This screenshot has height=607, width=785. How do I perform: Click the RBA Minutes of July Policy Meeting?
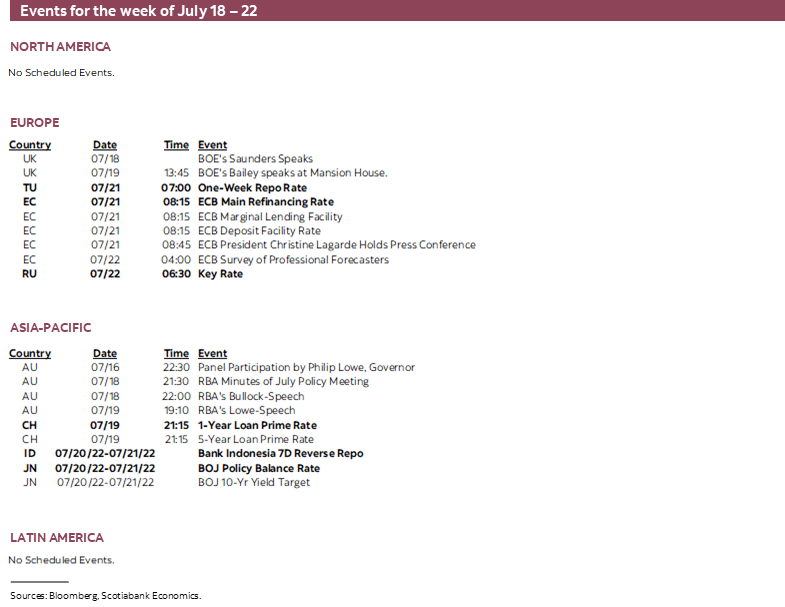(x=283, y=381)
